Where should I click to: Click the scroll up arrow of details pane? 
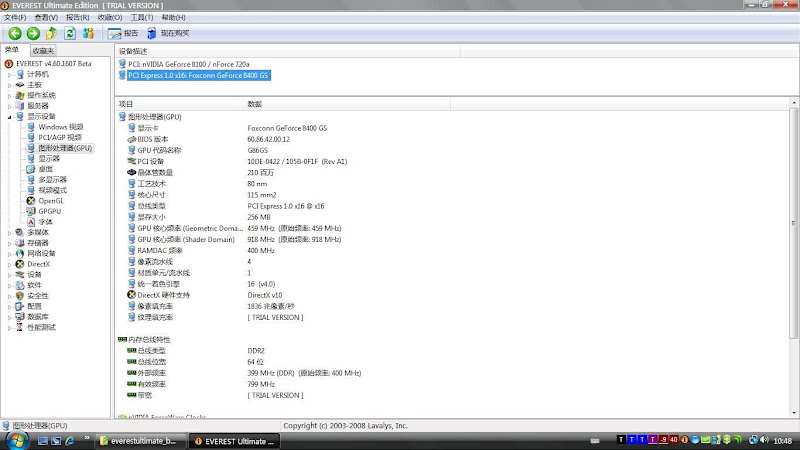(794, 103)
